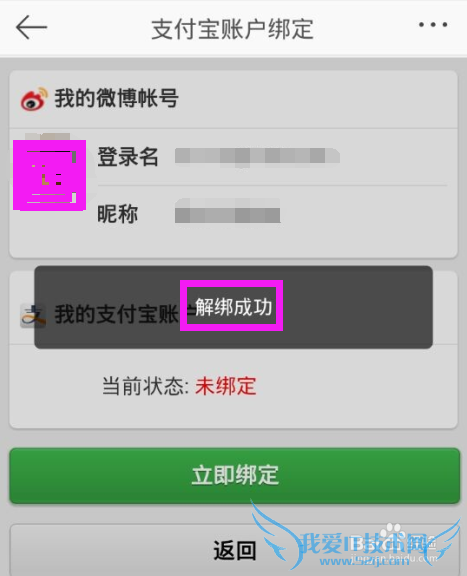Click the 返回 button

[x=234, y=550]
